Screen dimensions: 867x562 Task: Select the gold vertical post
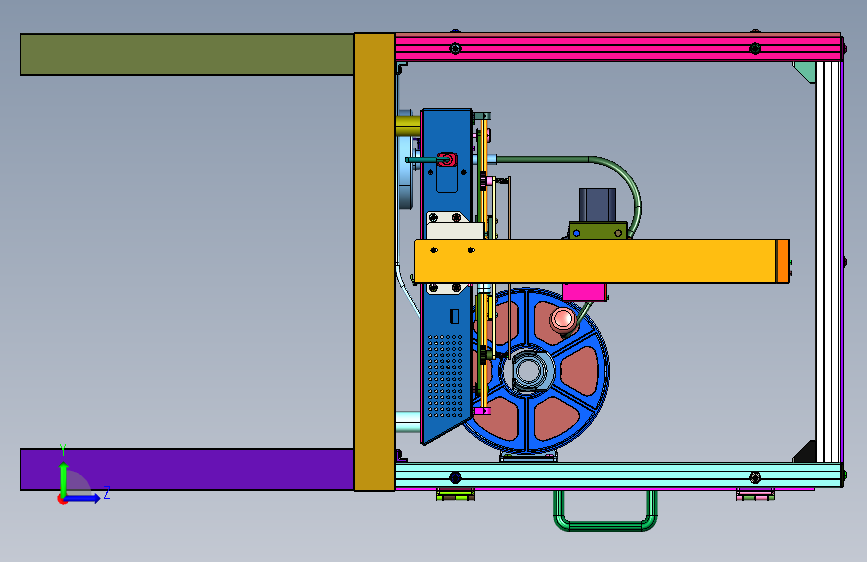(374, 262)
